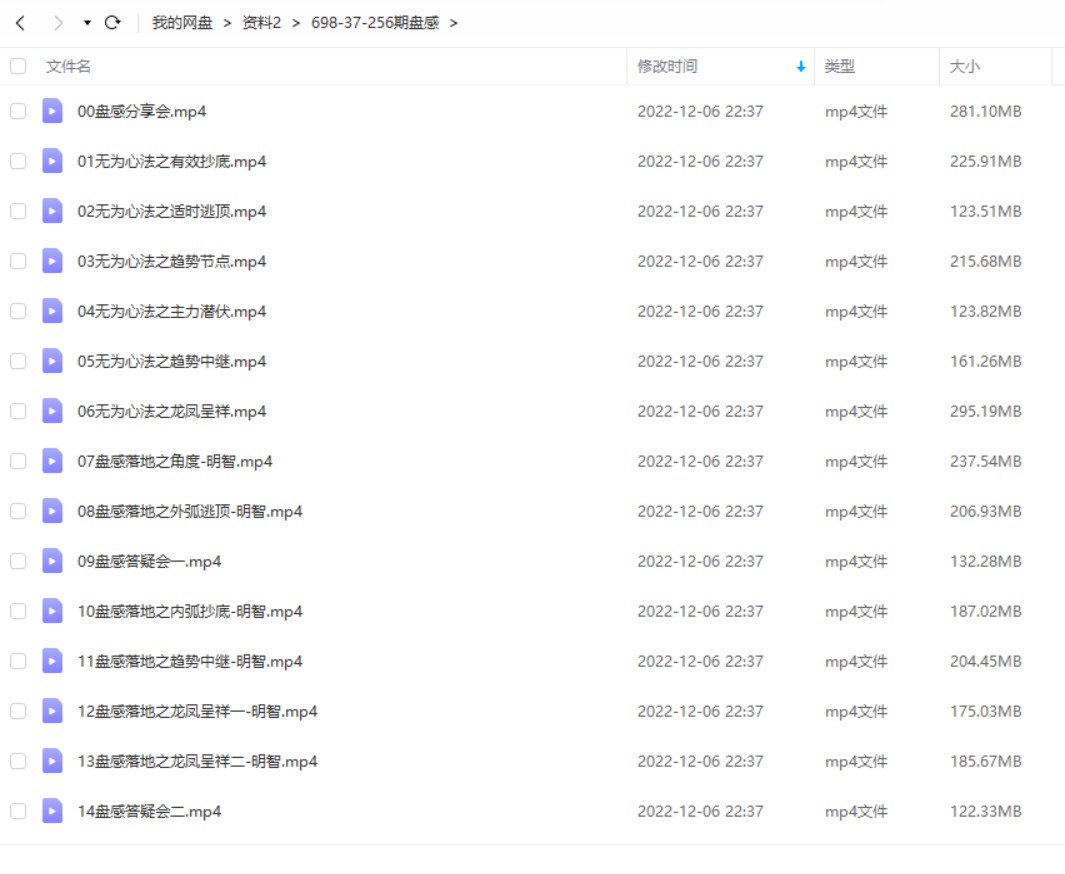This screenshot has width=1065, height=874.
Task: Click video icon of 11盘感落地之趋势中继-明智.mp4
Action: [x=52, y=661]
